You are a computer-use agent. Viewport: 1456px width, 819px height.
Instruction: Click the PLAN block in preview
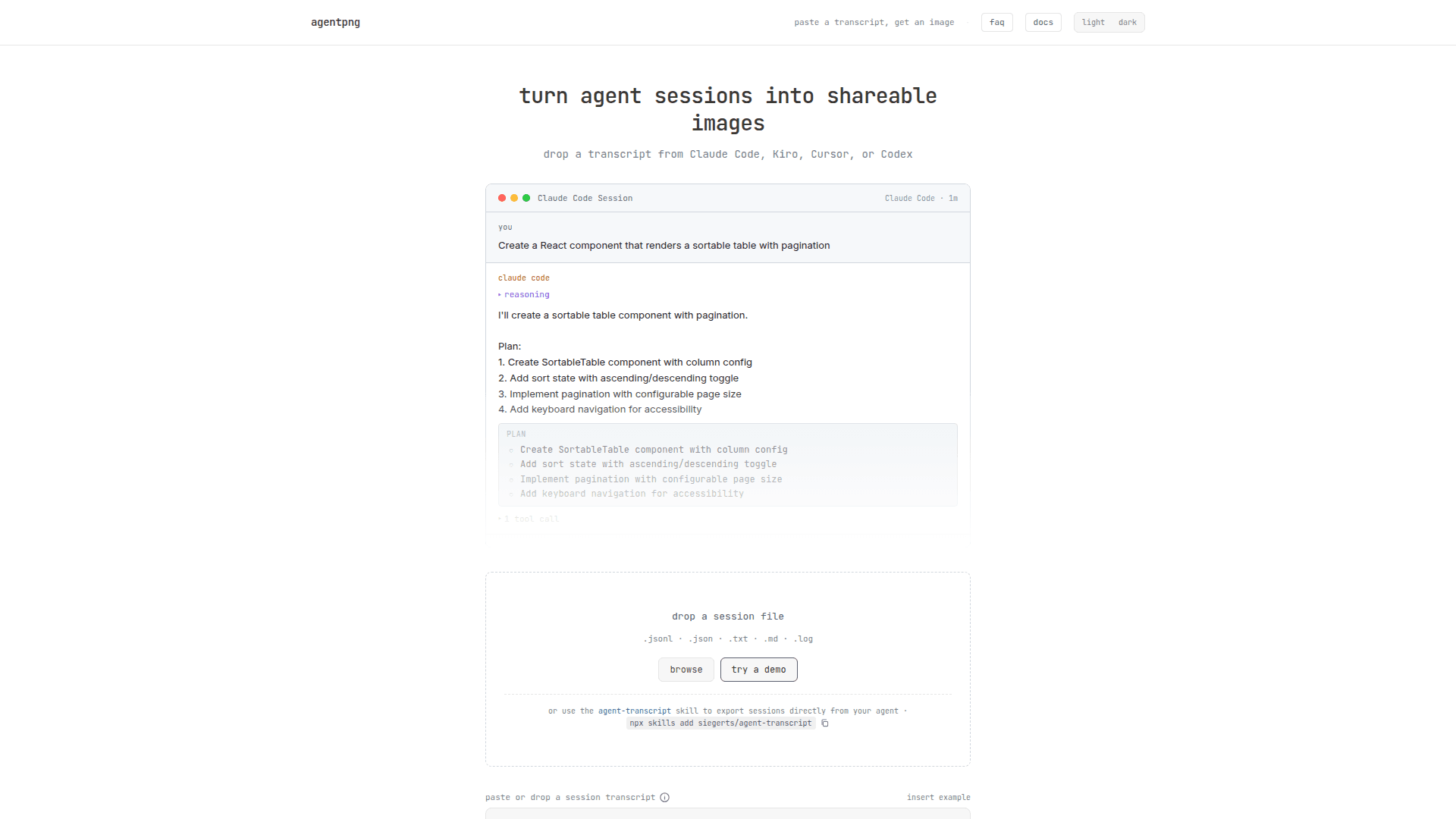coord(727,464)
